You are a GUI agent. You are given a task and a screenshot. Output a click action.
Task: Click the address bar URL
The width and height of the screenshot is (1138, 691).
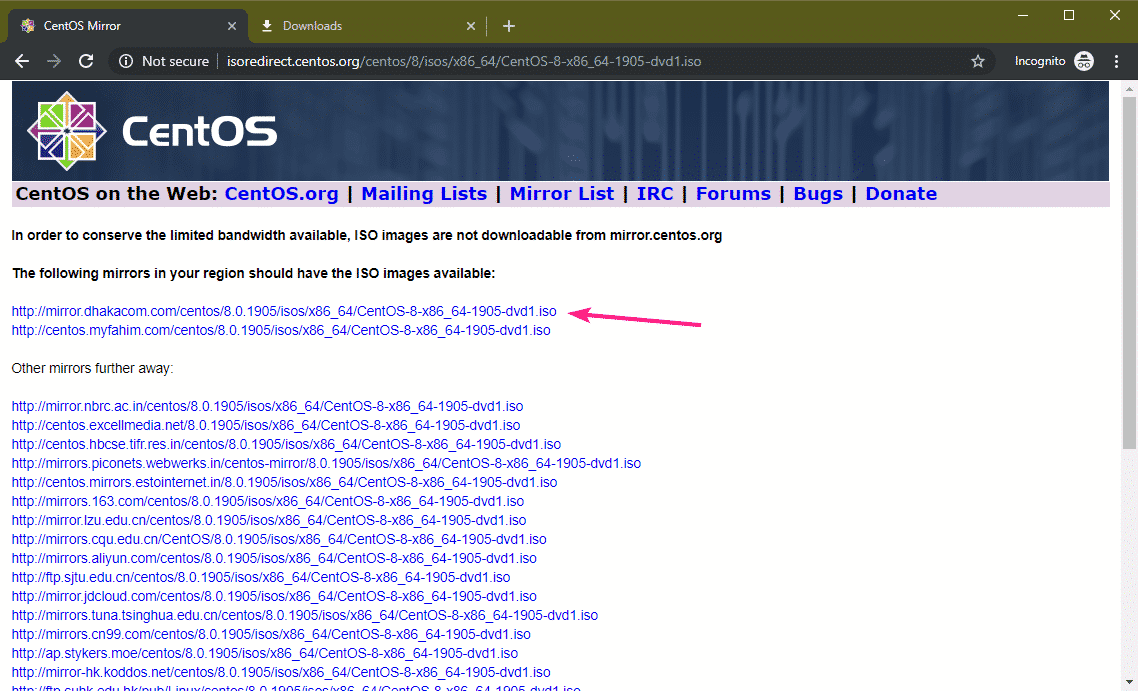(x=464, y=62)
